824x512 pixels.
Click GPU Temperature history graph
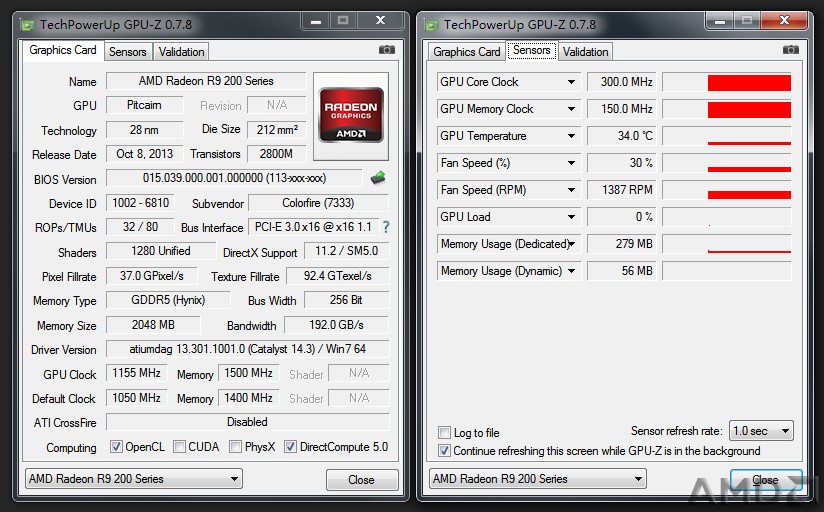coord(727,136)
